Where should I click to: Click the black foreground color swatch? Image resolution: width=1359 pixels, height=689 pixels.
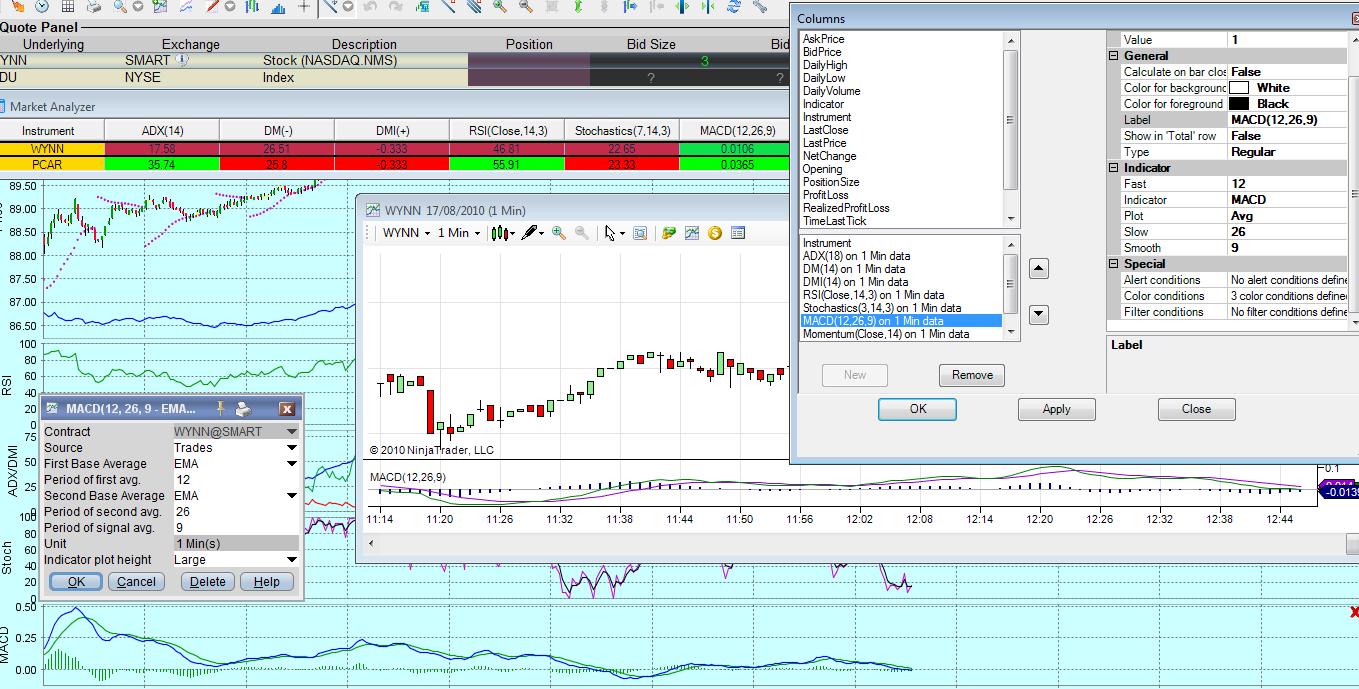pyautogui.click(x=1239, y=104)
